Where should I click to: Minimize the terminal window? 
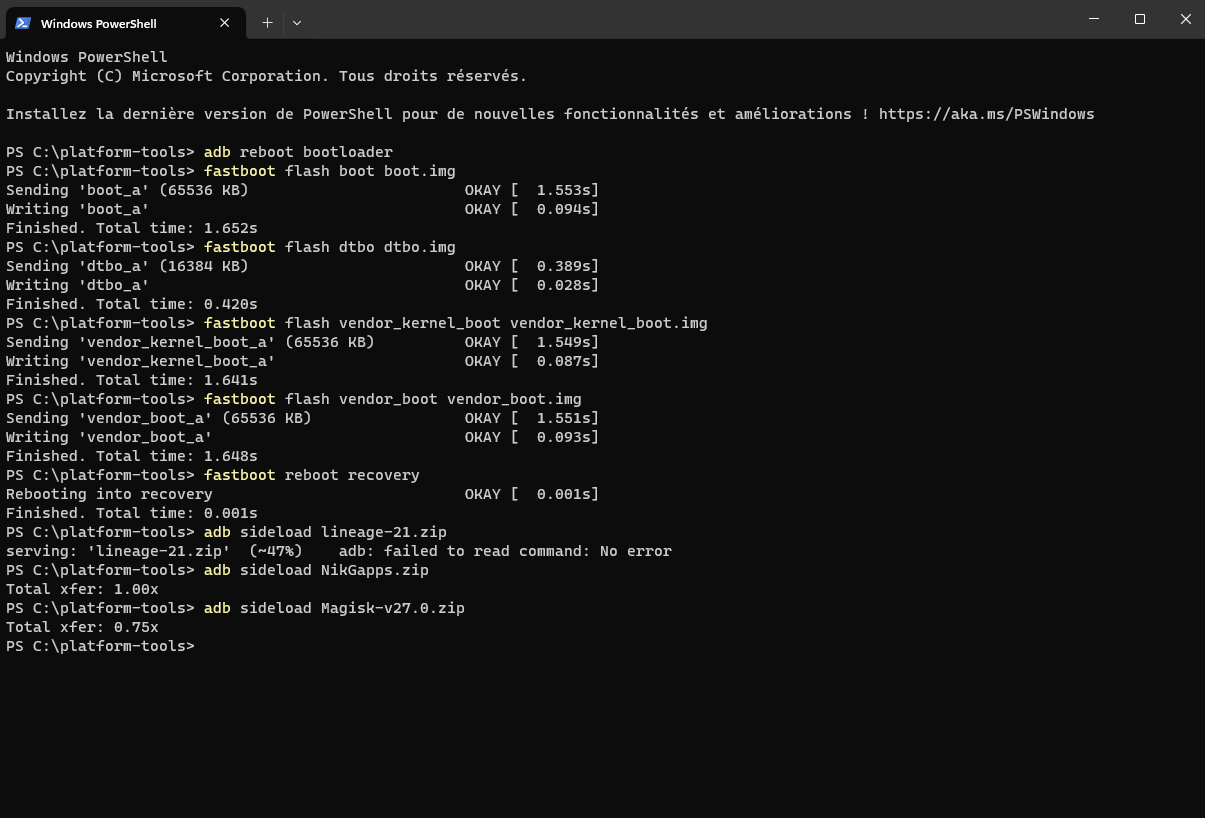coord(1093,19)
